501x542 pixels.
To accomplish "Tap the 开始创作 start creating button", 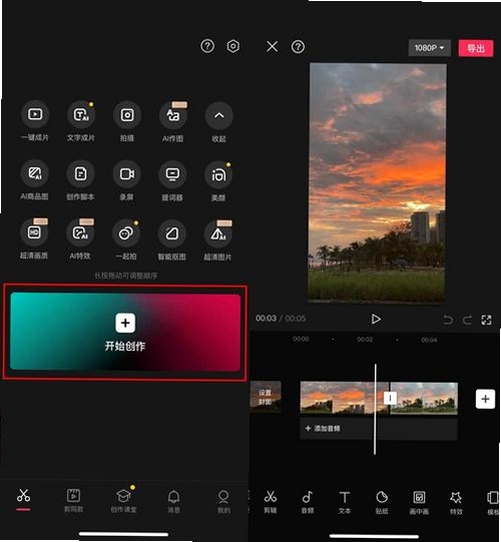I will click(125, 332).
